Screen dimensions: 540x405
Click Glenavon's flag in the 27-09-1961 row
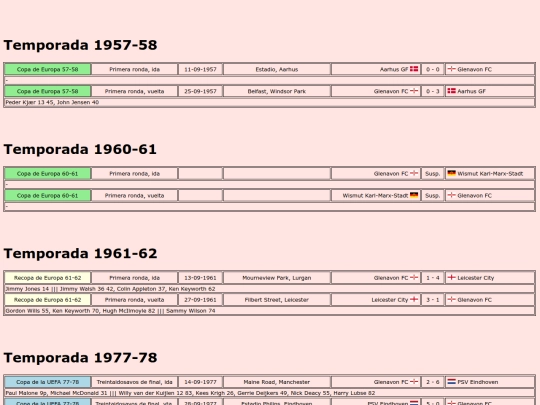451,299
